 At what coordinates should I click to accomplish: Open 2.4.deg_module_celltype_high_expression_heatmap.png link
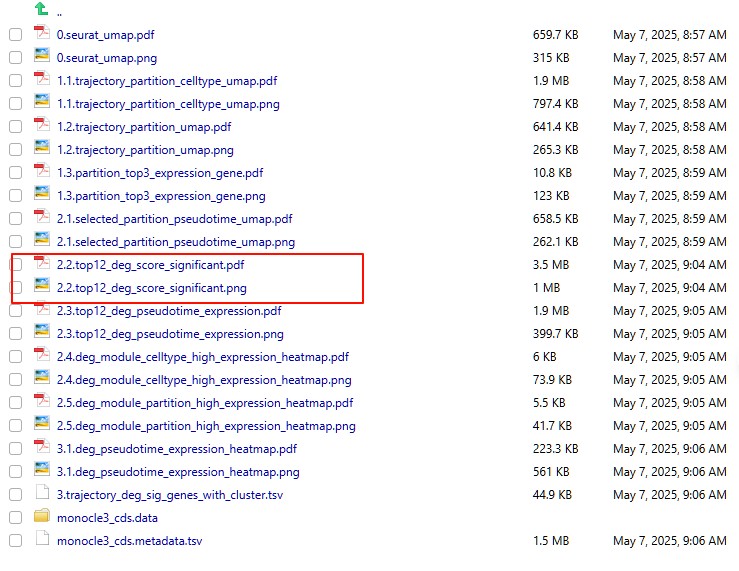pos(204,380)
